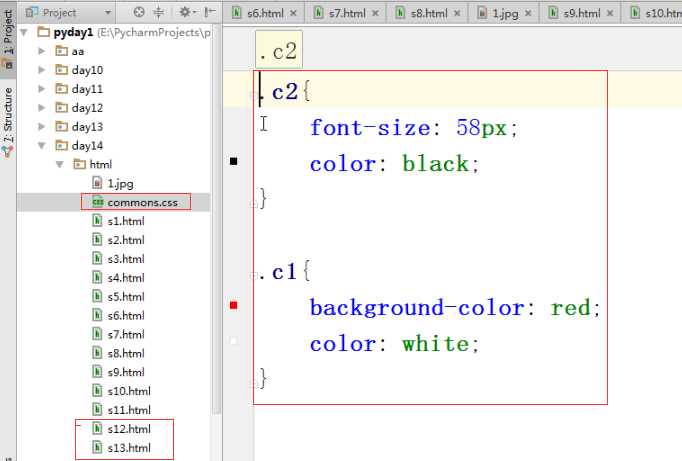Click the s5.html file icon
This screenshot has width=682, height=461.
[97, 296]
